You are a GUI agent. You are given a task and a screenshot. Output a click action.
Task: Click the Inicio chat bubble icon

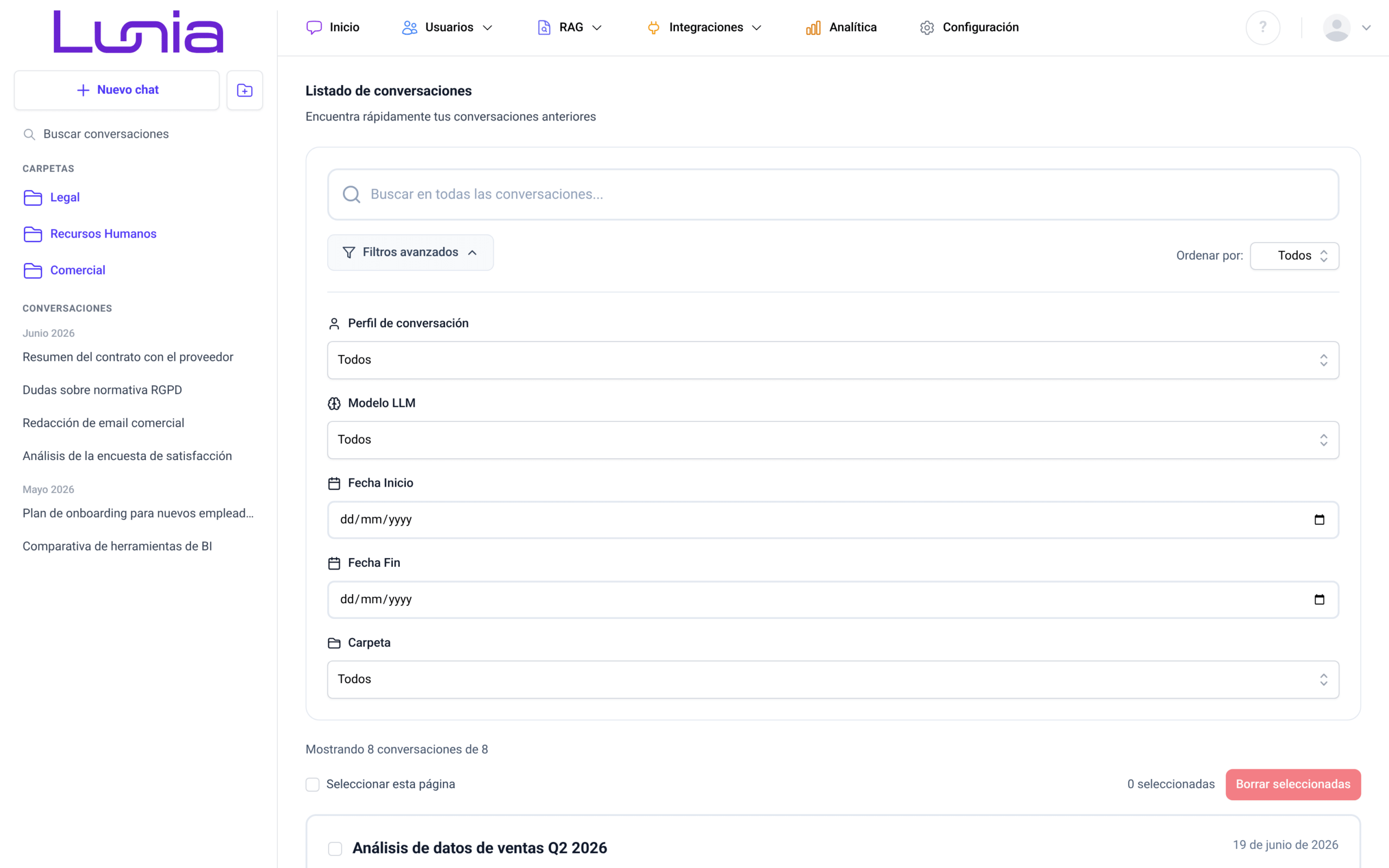(x=314, y=28)
